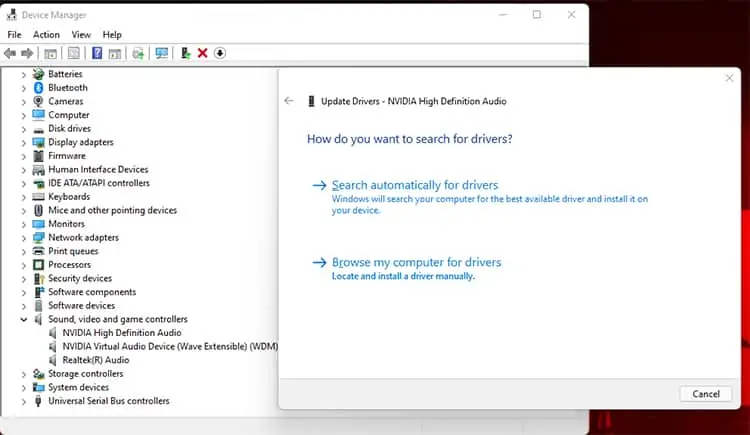Close the Update Drivers dialog
This screenshot has width=750, height=435.
729,78
